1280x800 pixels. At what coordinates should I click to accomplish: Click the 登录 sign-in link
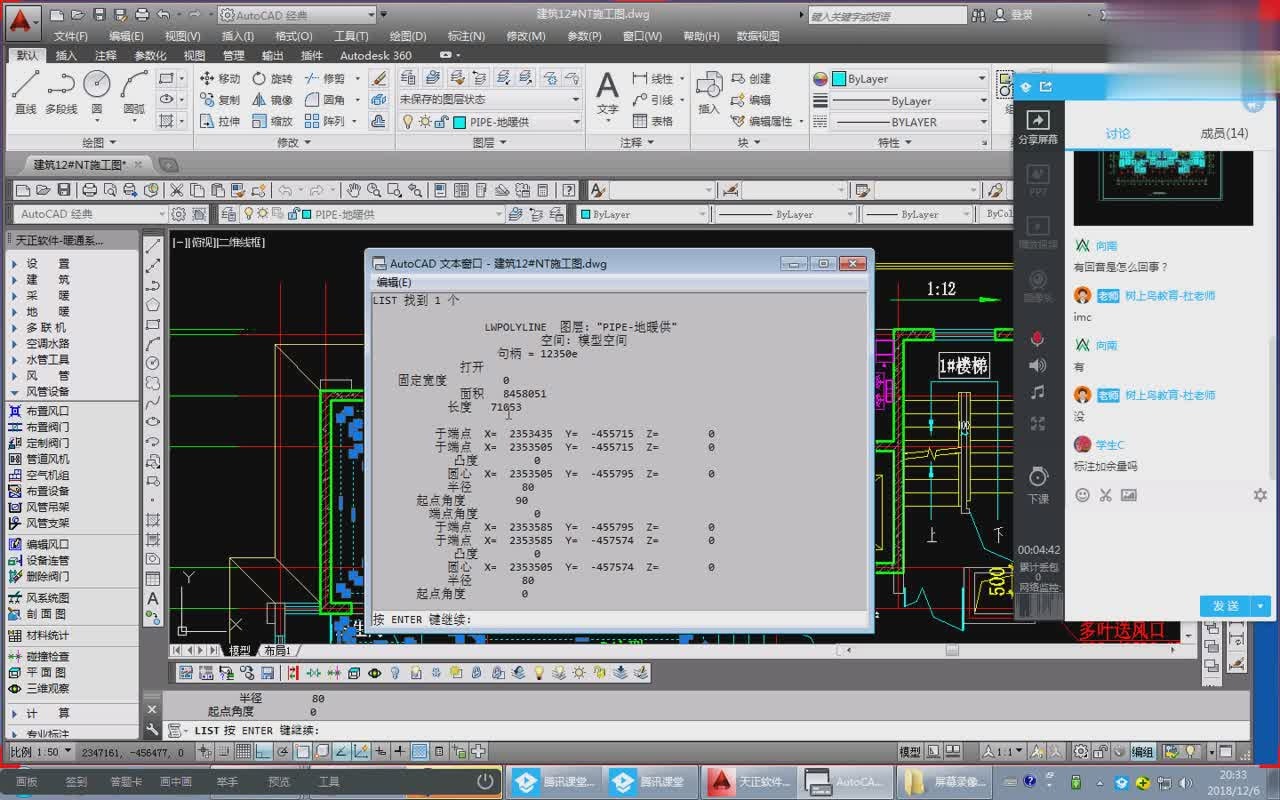(x=1021, y=15)
